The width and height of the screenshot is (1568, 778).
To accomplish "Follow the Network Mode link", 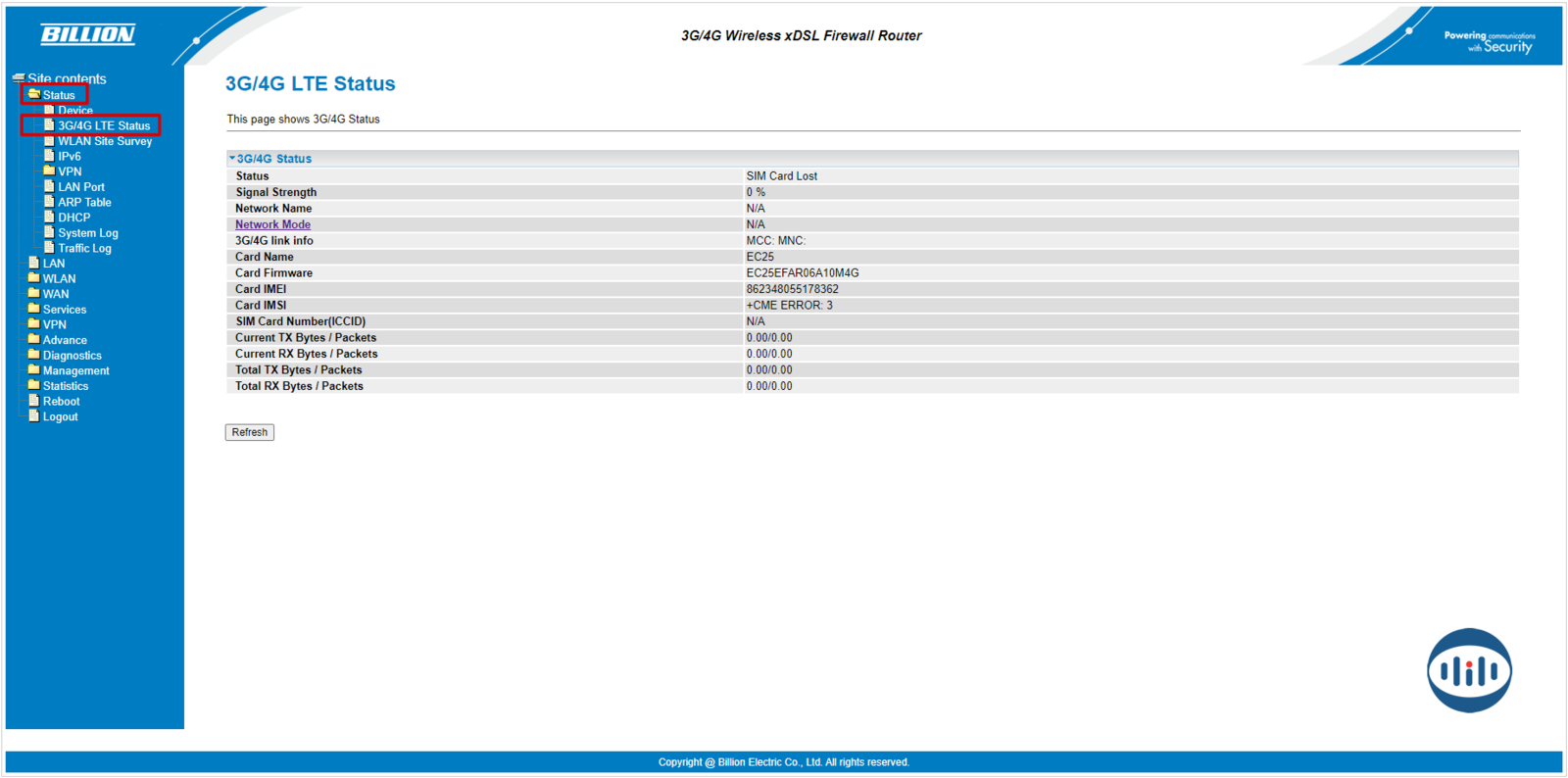I will click(272, 224).
